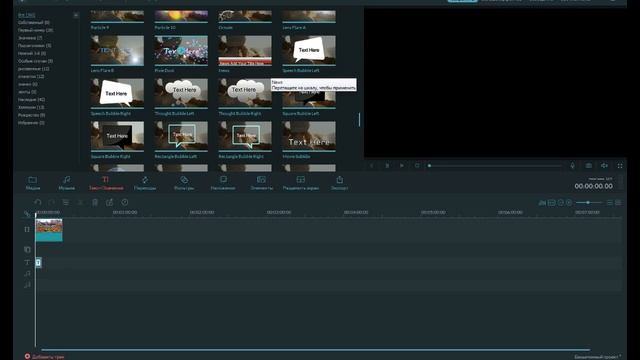
Task: Click timeline ruler mark 00:04:00:00
Action: [356, 212]
